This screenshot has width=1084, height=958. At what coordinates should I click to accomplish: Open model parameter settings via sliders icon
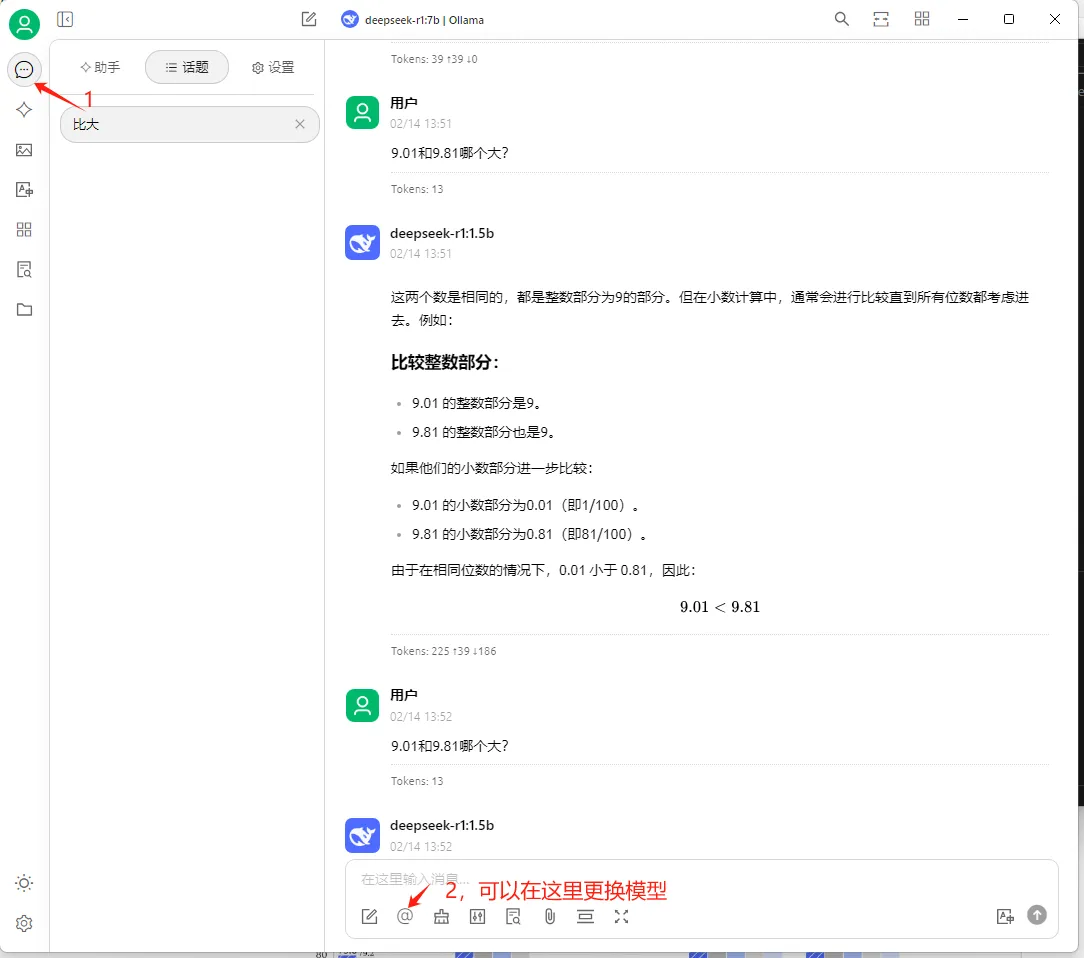pyautogui.click(x=477, y=915)
